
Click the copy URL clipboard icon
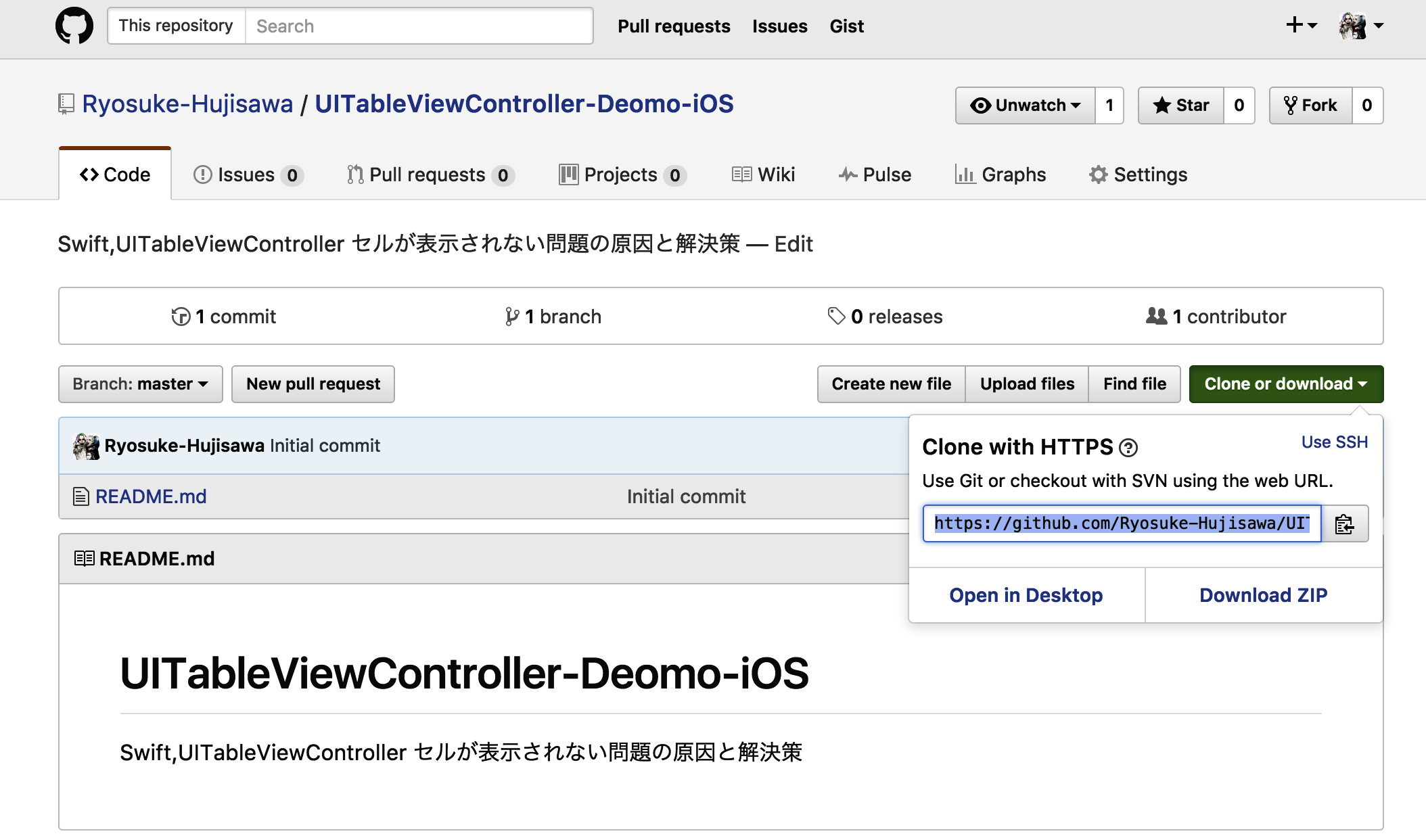pos(1345,523)
